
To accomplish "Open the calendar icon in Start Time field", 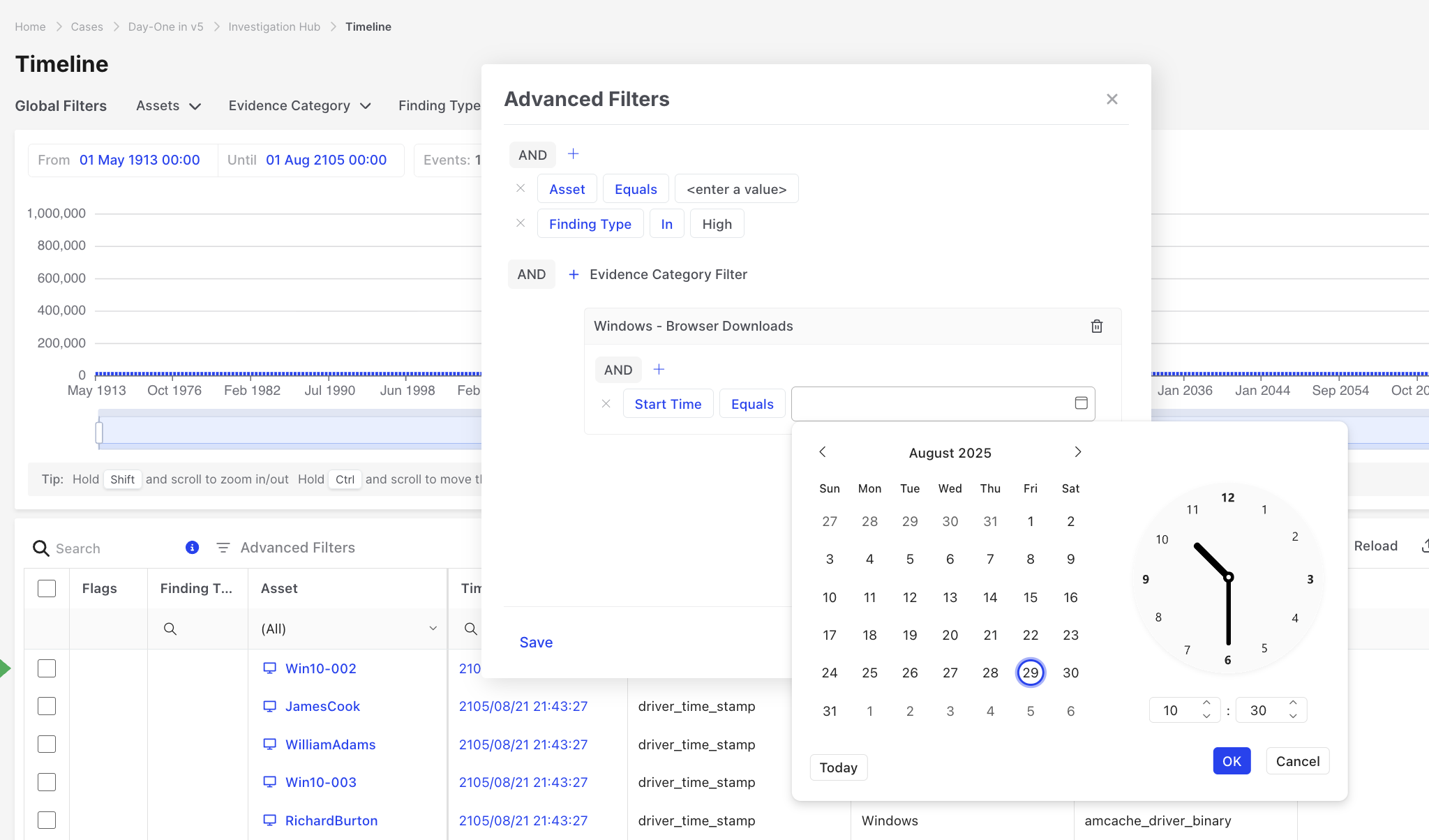I will [1081, 403].
